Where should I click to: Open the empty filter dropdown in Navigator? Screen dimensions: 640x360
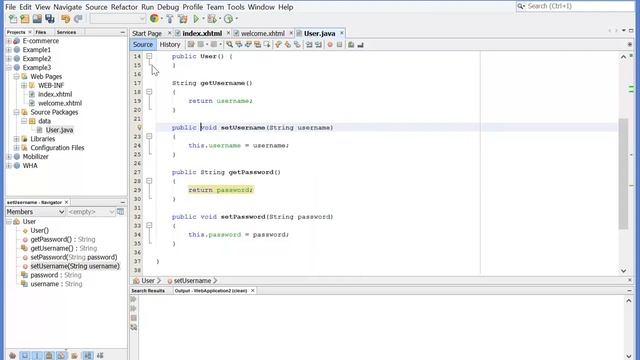[91, 212]
